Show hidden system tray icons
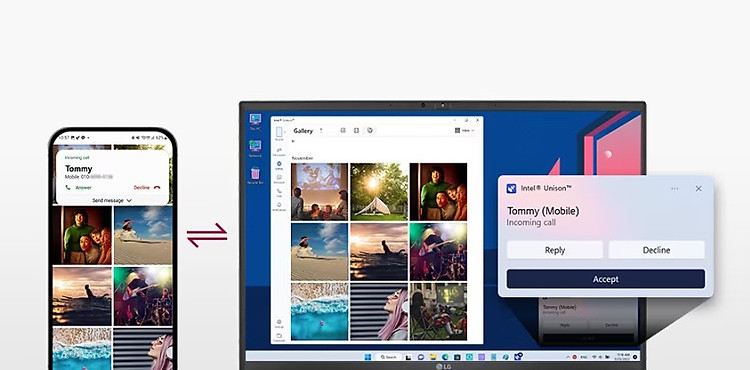 (x=568, y=357)
